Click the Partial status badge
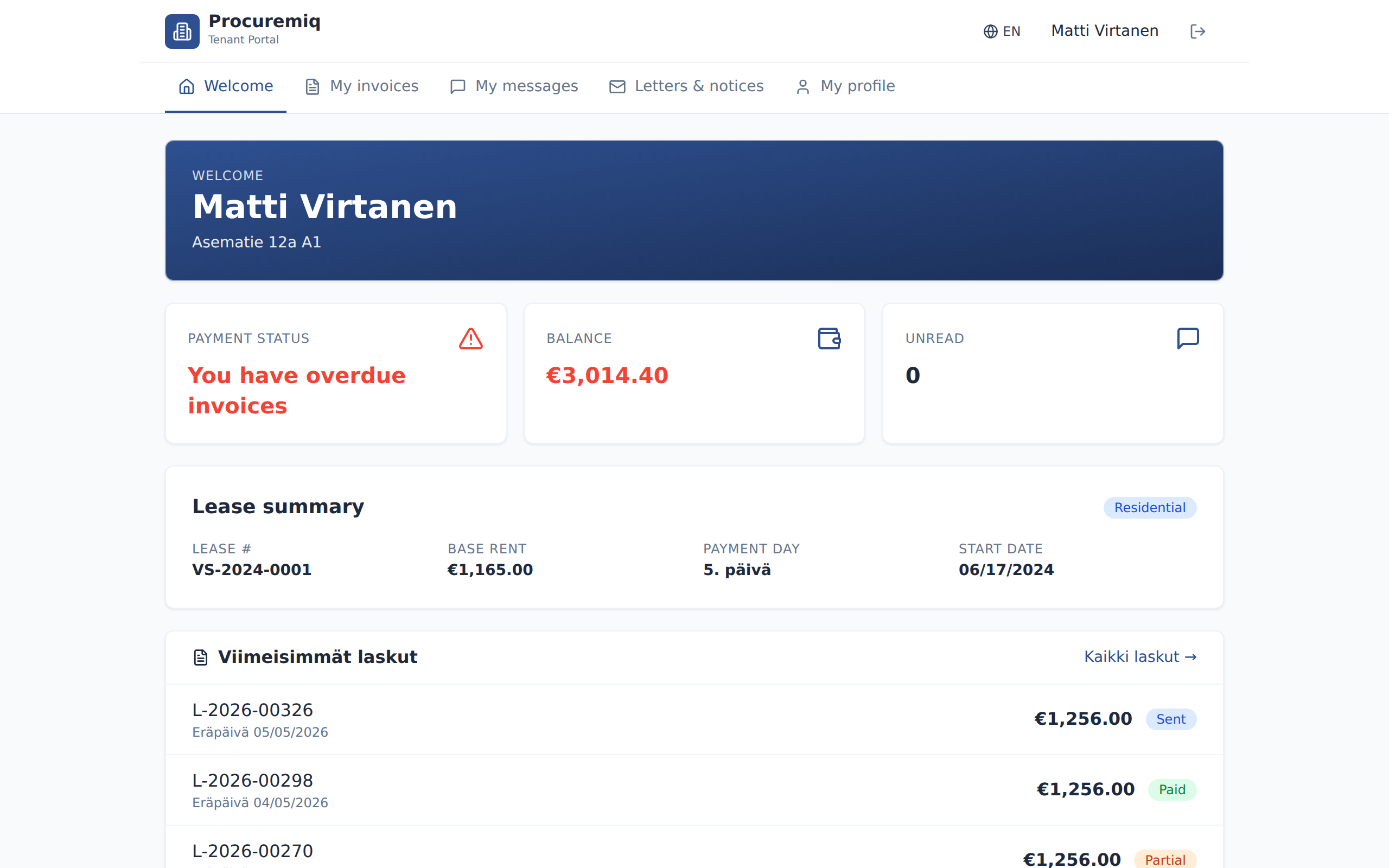The height and width of the screenshot is (868, 1389). pyautogui.click(x=1164, y=859)
